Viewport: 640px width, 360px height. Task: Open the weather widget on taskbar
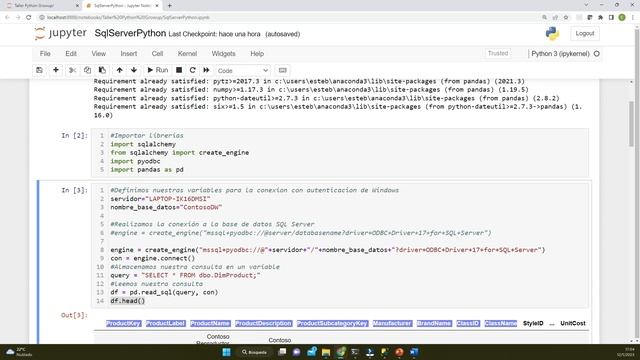click(18, 352)
